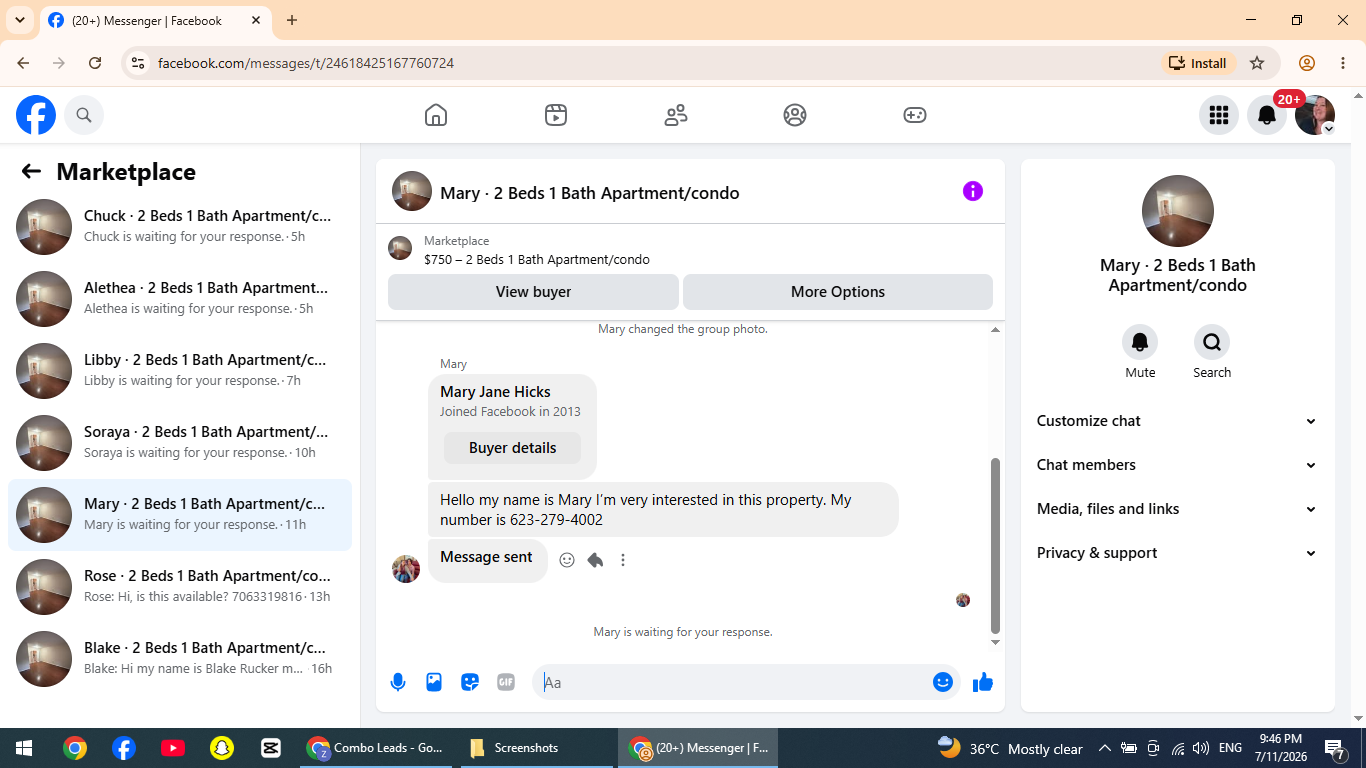Focus the message input field
The height and width of the screenshot is (768, 1366).
735,682
